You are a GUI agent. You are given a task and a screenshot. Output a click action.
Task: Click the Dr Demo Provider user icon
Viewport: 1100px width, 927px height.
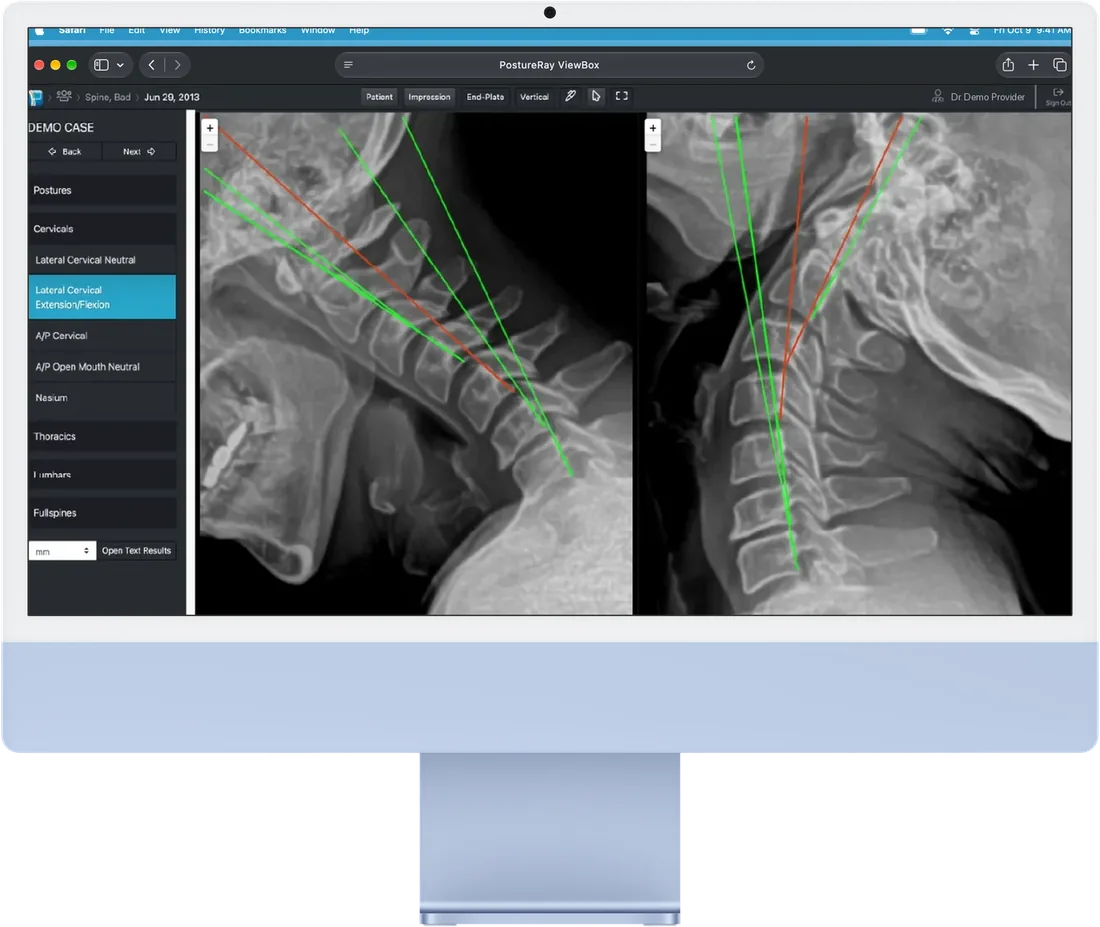click(937, 96)
